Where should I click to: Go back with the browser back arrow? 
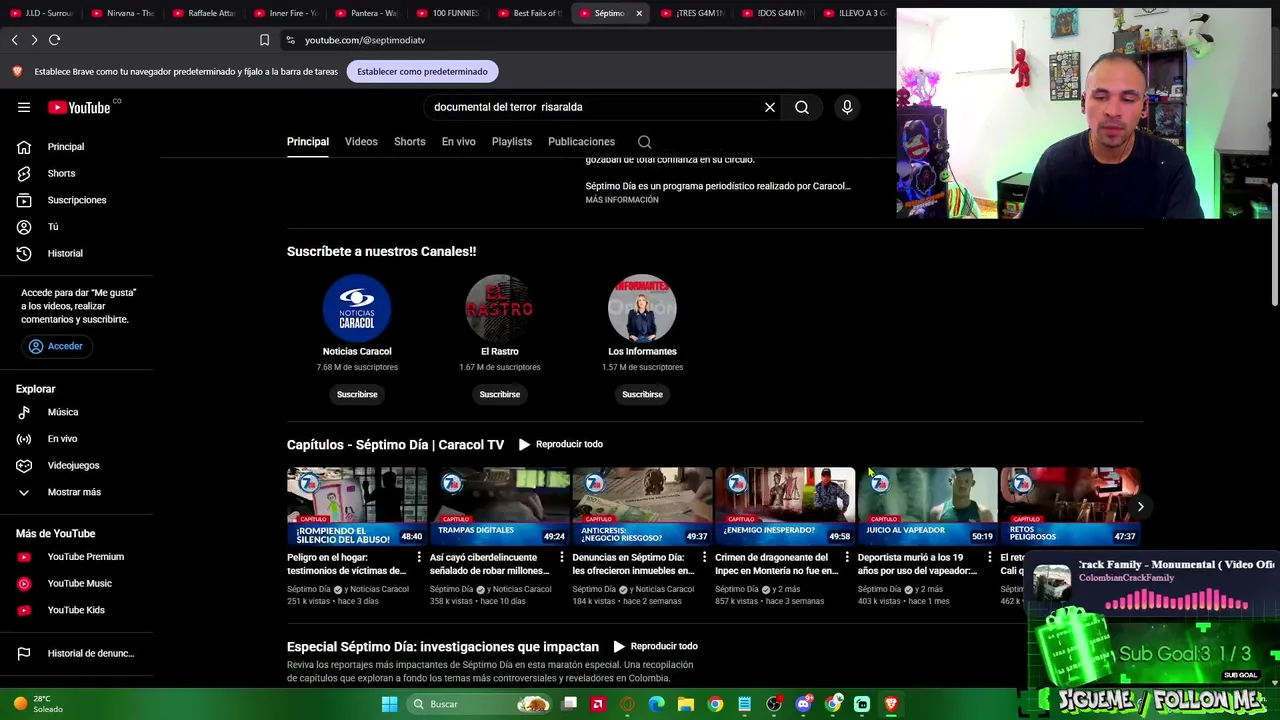pos(15,40)
